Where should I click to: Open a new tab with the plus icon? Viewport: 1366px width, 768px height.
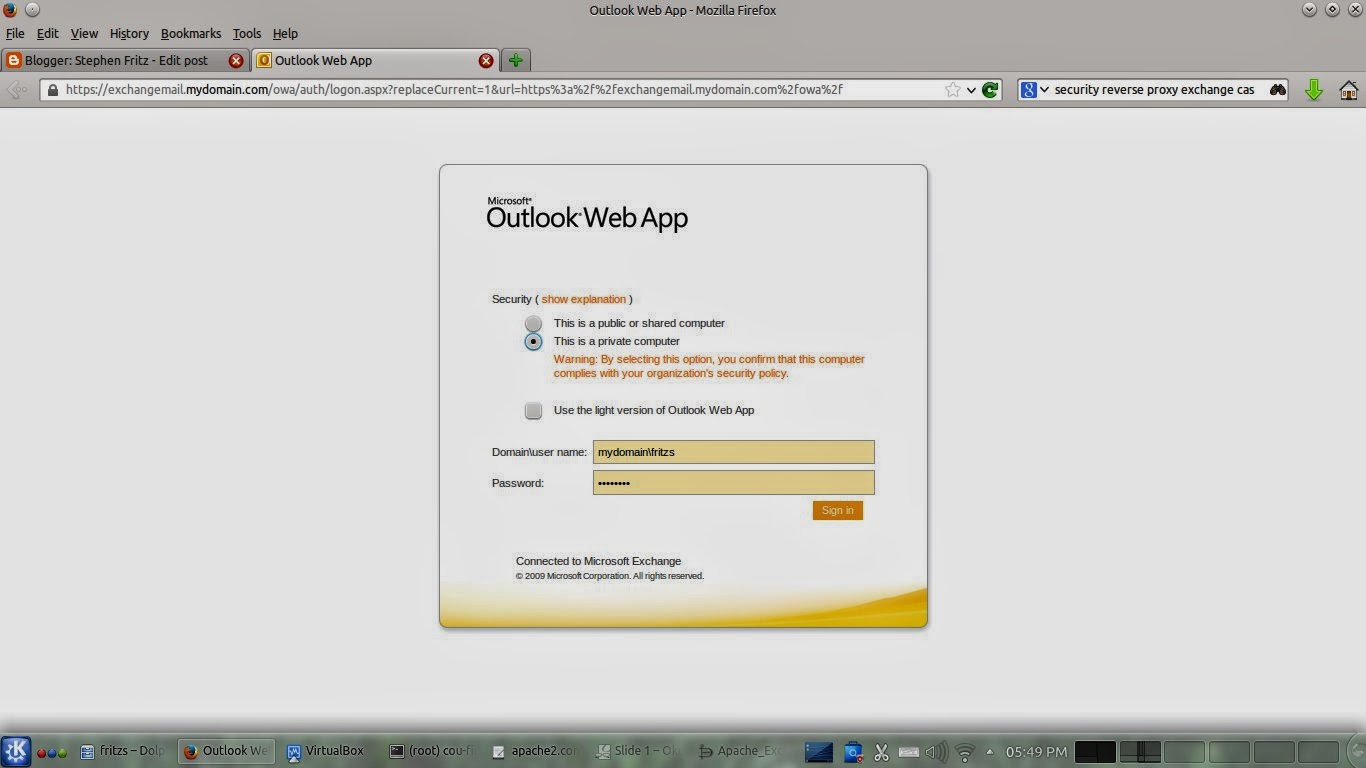[x=516, y=60]
